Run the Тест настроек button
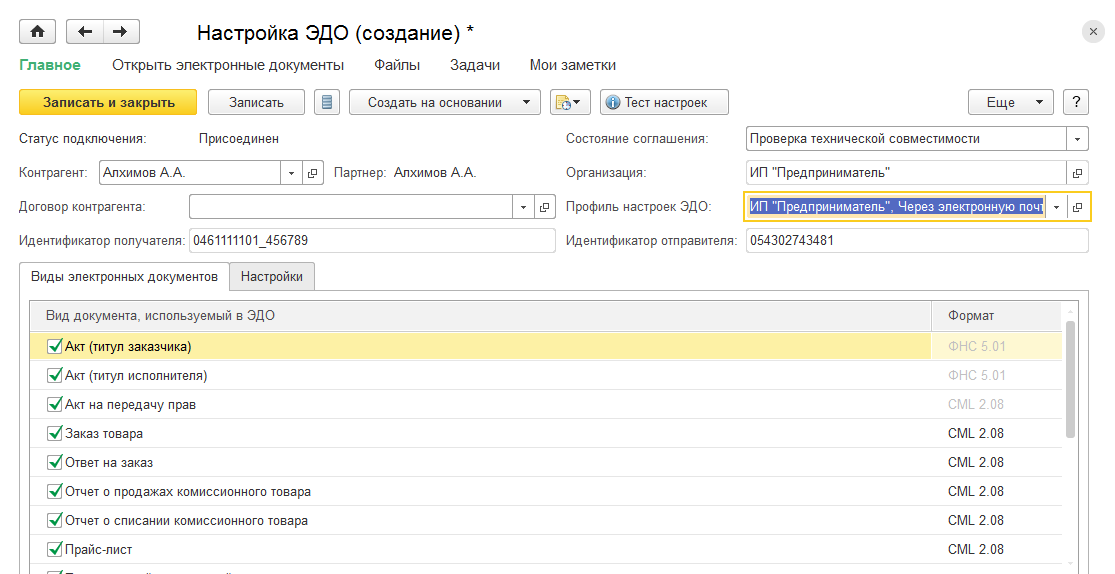Viewport: 1115px width, 574px height. point(664,102)
